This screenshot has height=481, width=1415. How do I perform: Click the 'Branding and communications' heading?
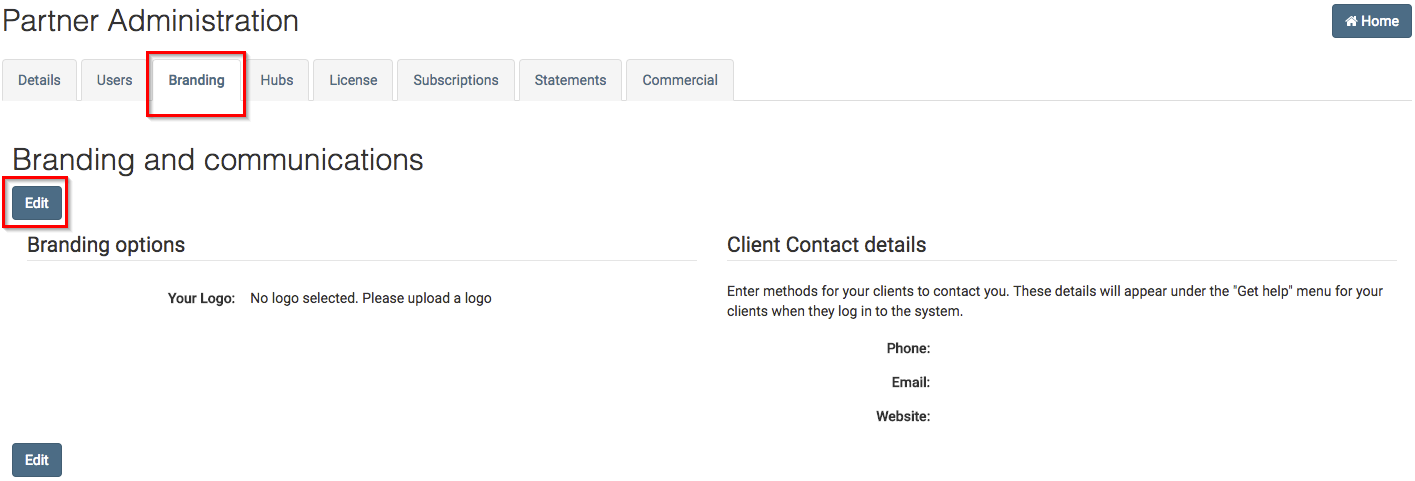[x=218, y=160]
